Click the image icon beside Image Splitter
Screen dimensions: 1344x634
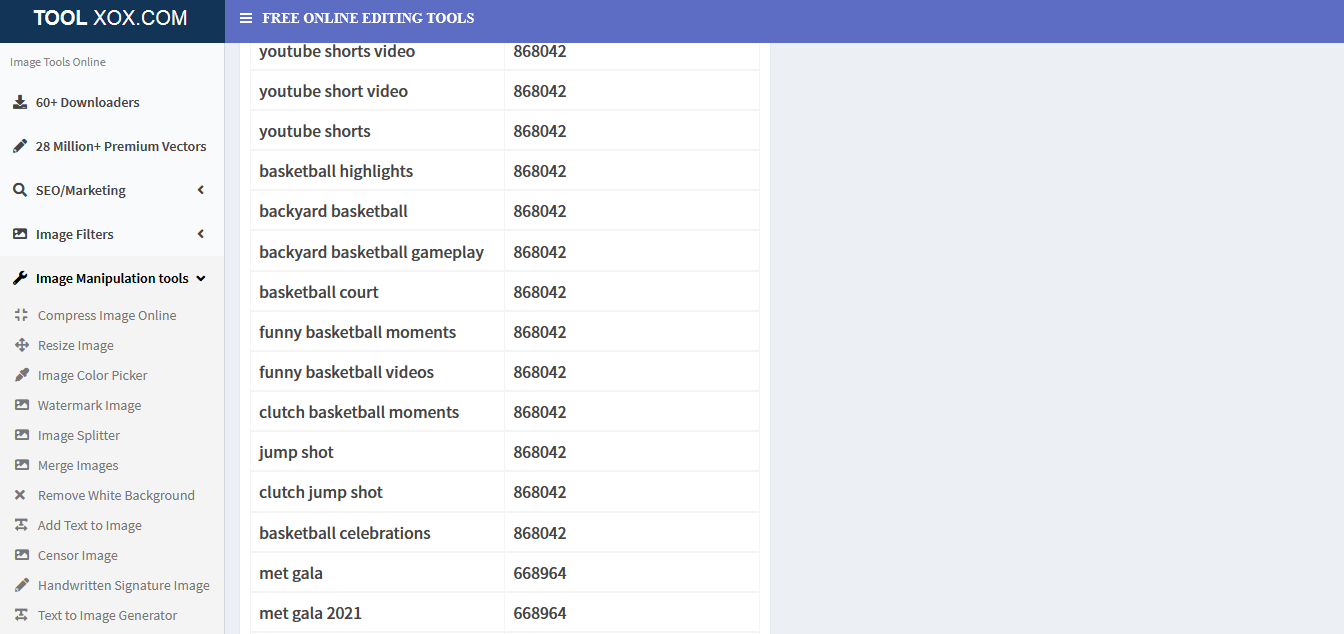[21, 435]
